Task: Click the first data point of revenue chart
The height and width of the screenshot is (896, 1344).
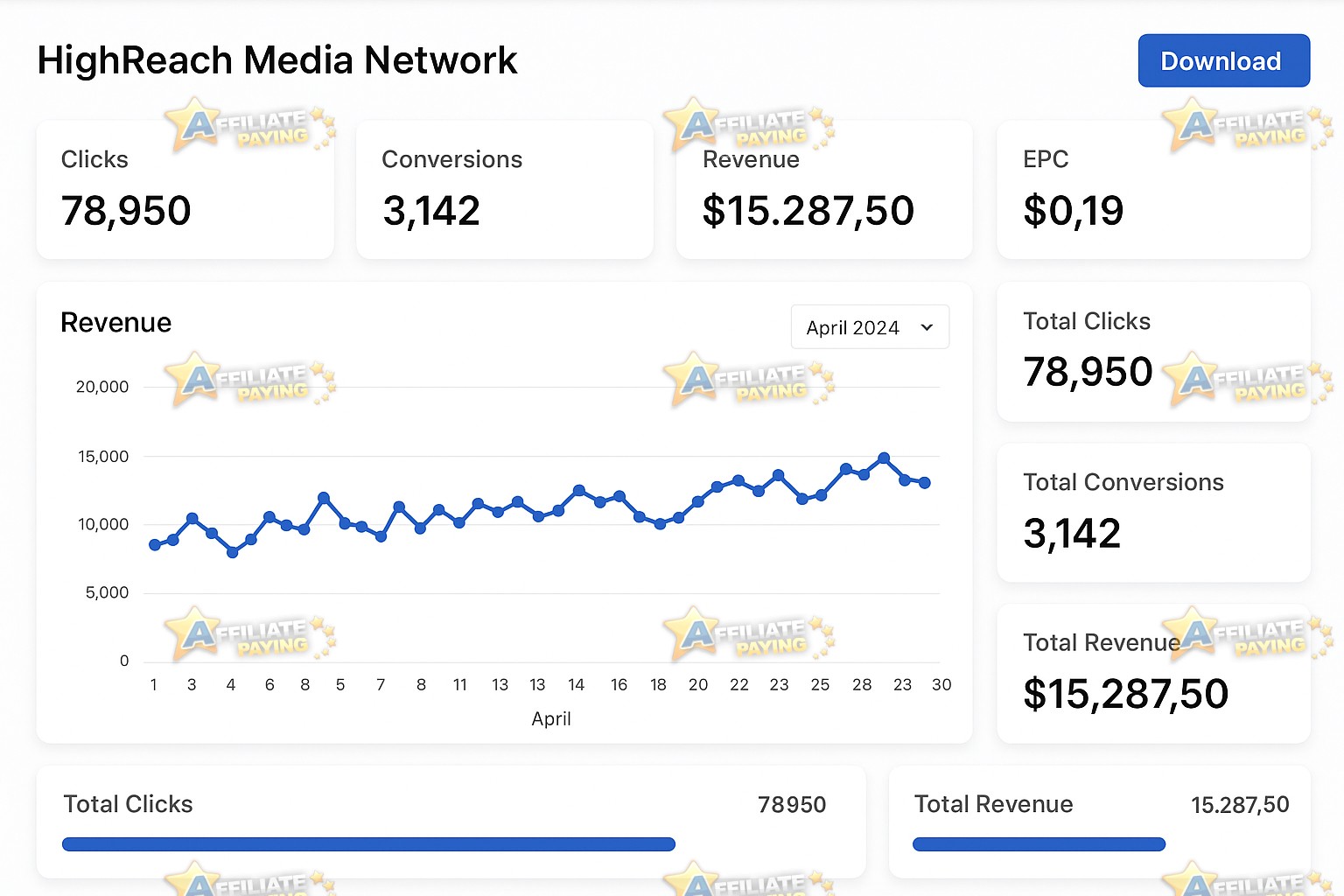Action: 155,545
